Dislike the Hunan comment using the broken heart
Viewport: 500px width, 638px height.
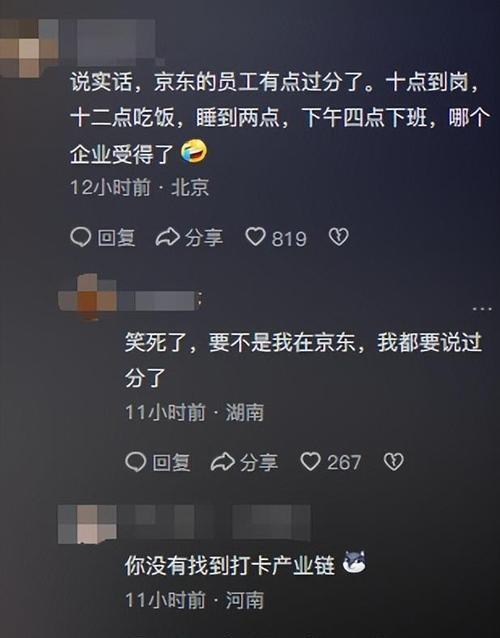coord(394,462)
